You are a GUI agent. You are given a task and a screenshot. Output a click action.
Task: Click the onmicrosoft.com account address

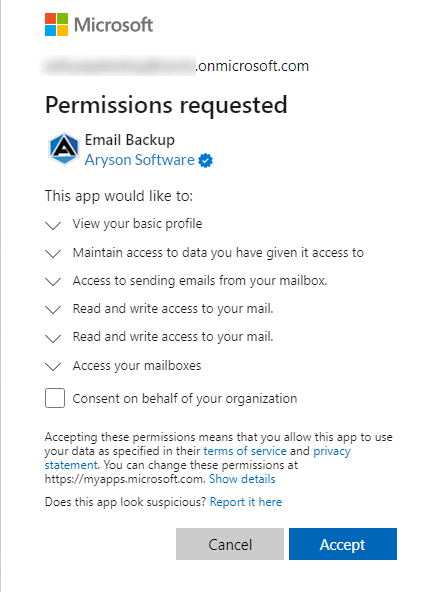(176, 66)
